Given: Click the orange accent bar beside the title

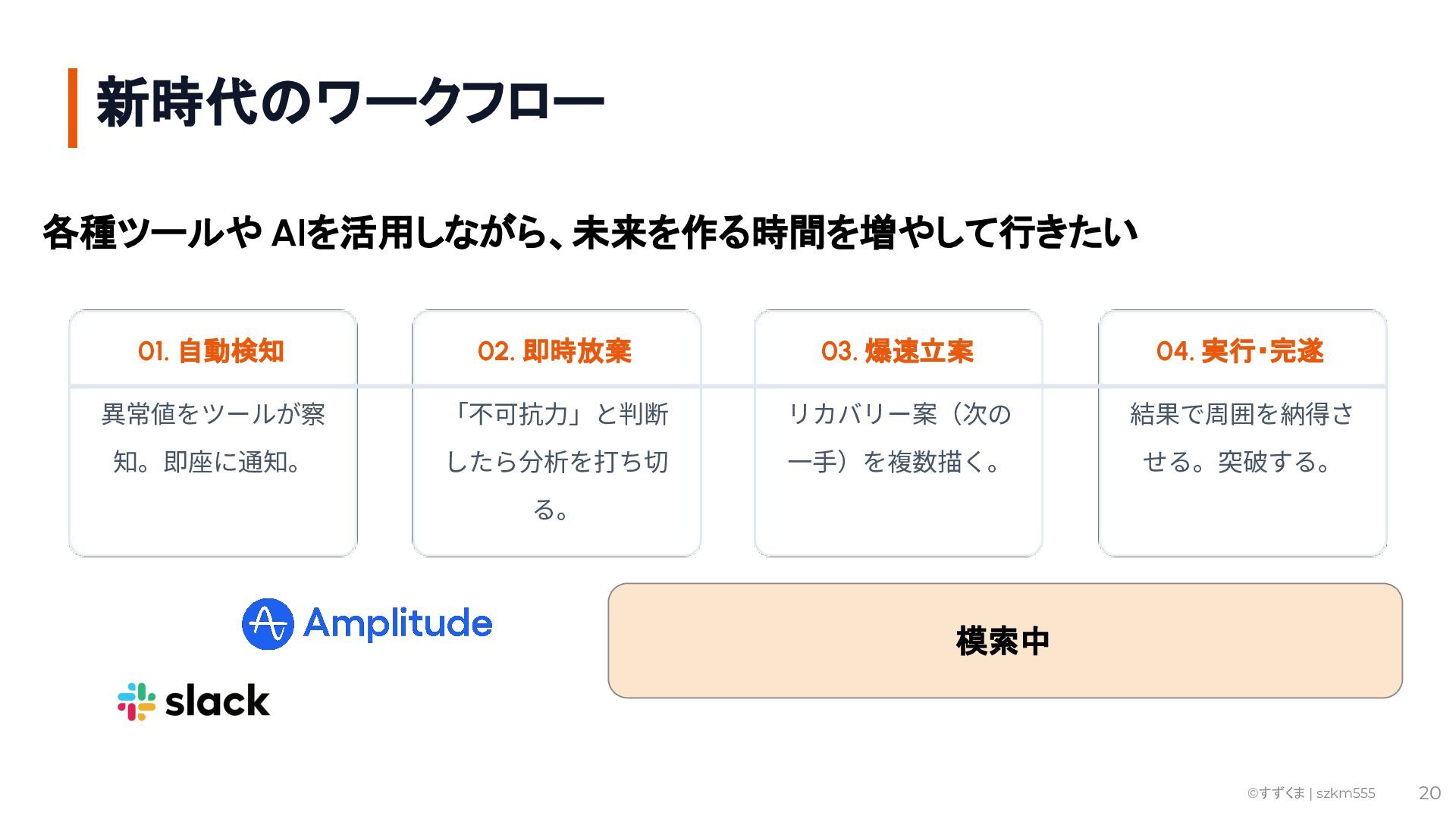Looking at the screenshot, I should click(73, 108).
